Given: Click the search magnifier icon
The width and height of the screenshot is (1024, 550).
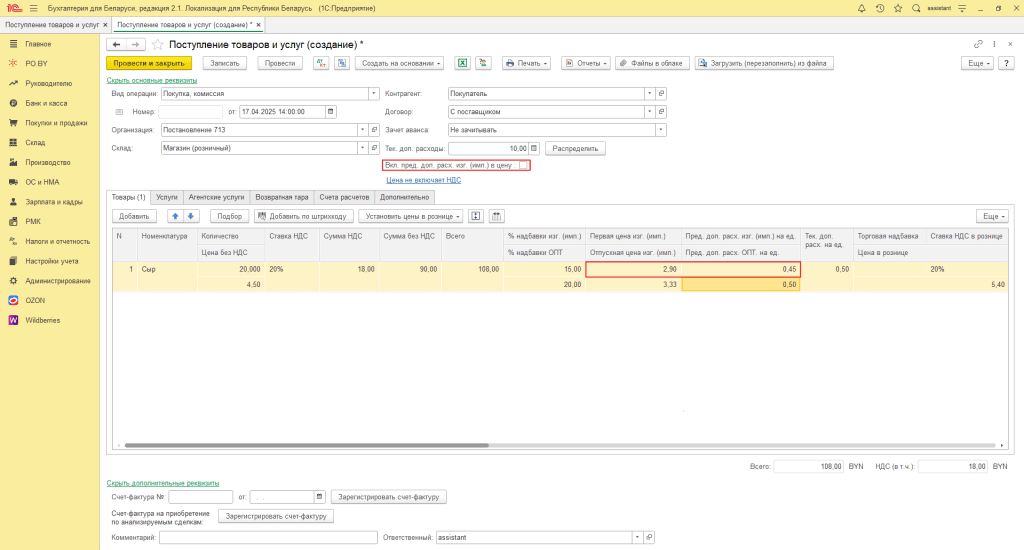Looking at the screenshot, I should tap(916, 8).
